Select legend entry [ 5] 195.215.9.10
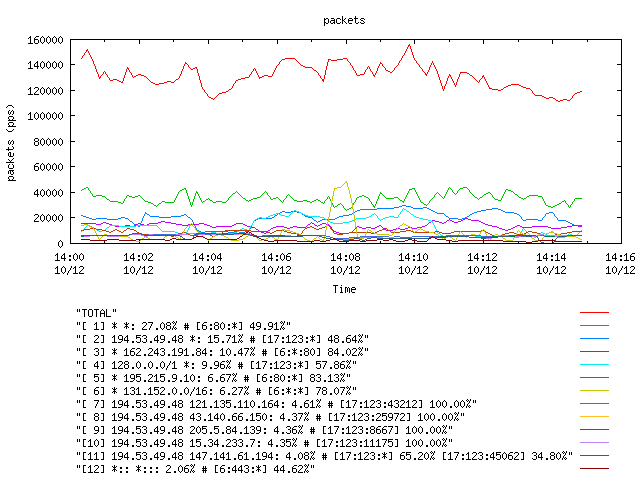 tap(213, 378)
